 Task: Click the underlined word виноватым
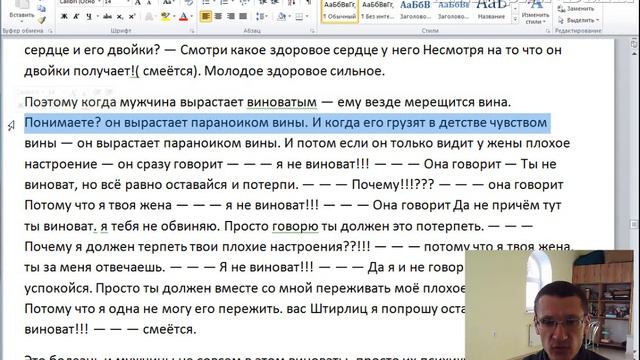[x=282, y=102]
